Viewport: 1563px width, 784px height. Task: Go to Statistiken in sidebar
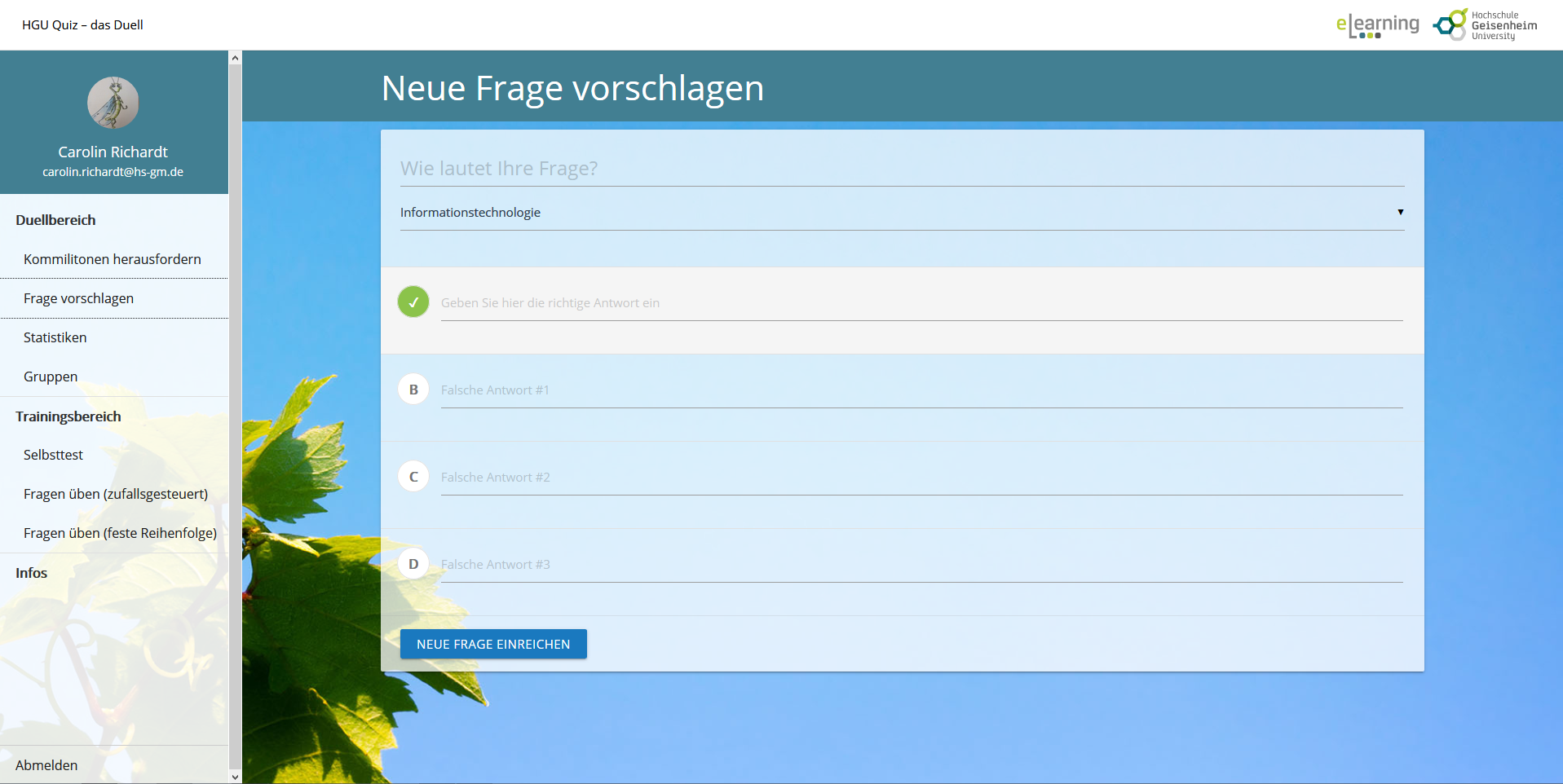click(x=55, y=337)
